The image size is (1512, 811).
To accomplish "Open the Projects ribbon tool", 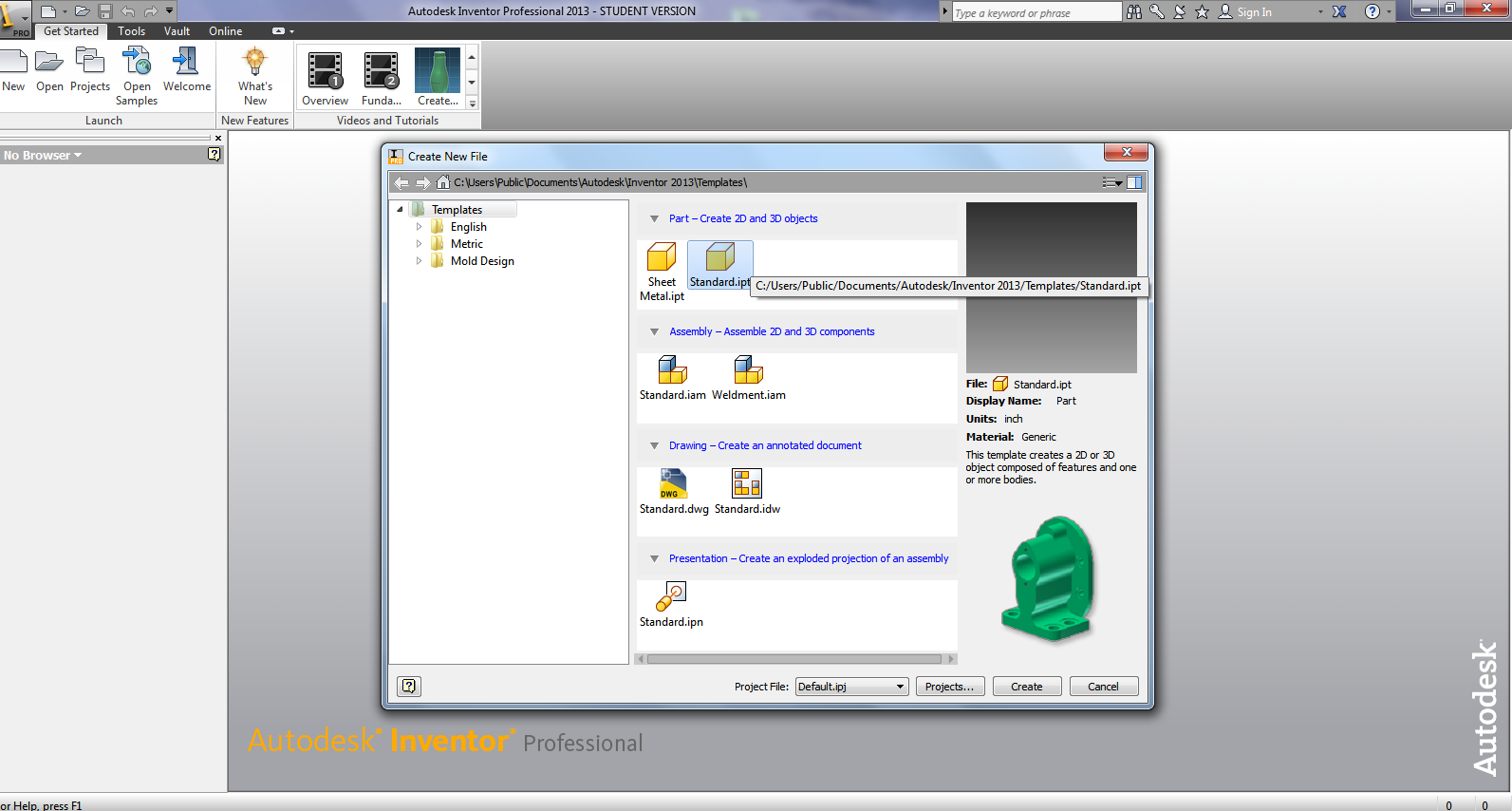I will [x=90, y=70].
